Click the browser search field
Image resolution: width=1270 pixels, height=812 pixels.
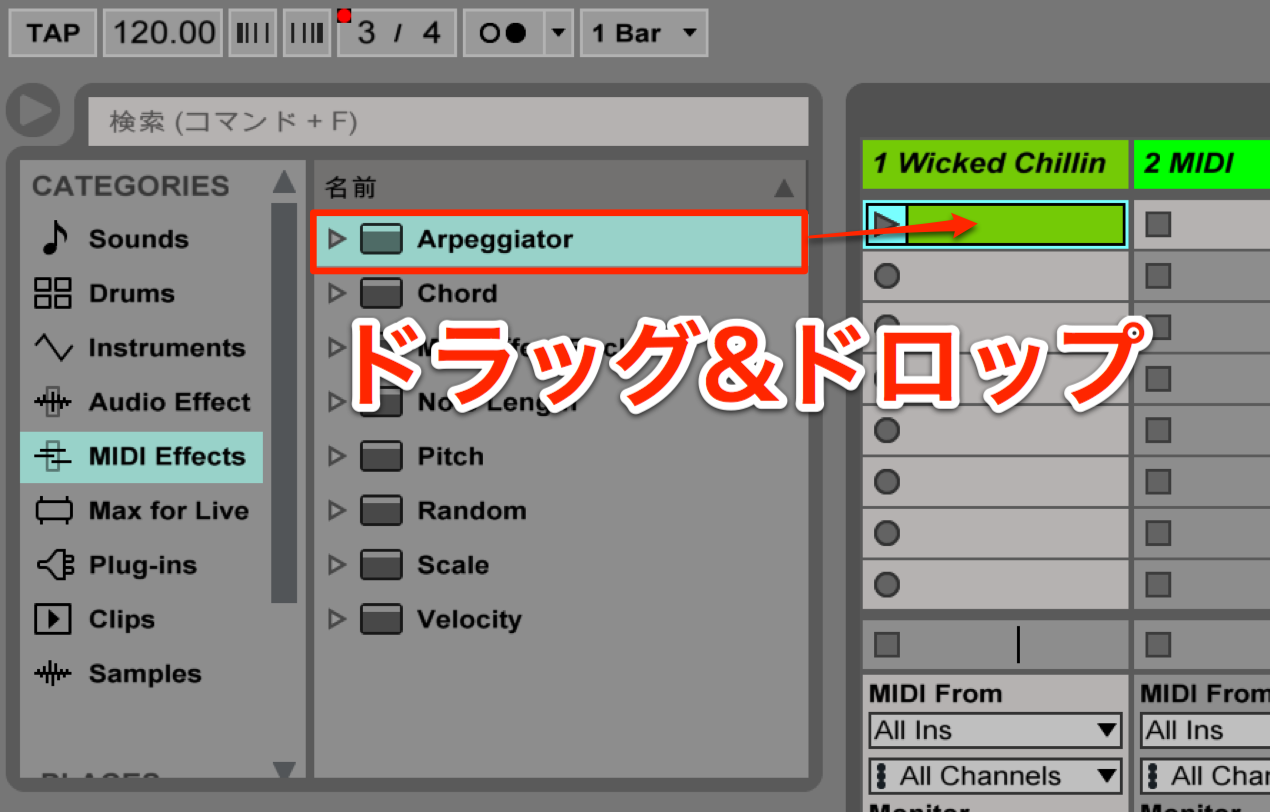pos(448,122)
